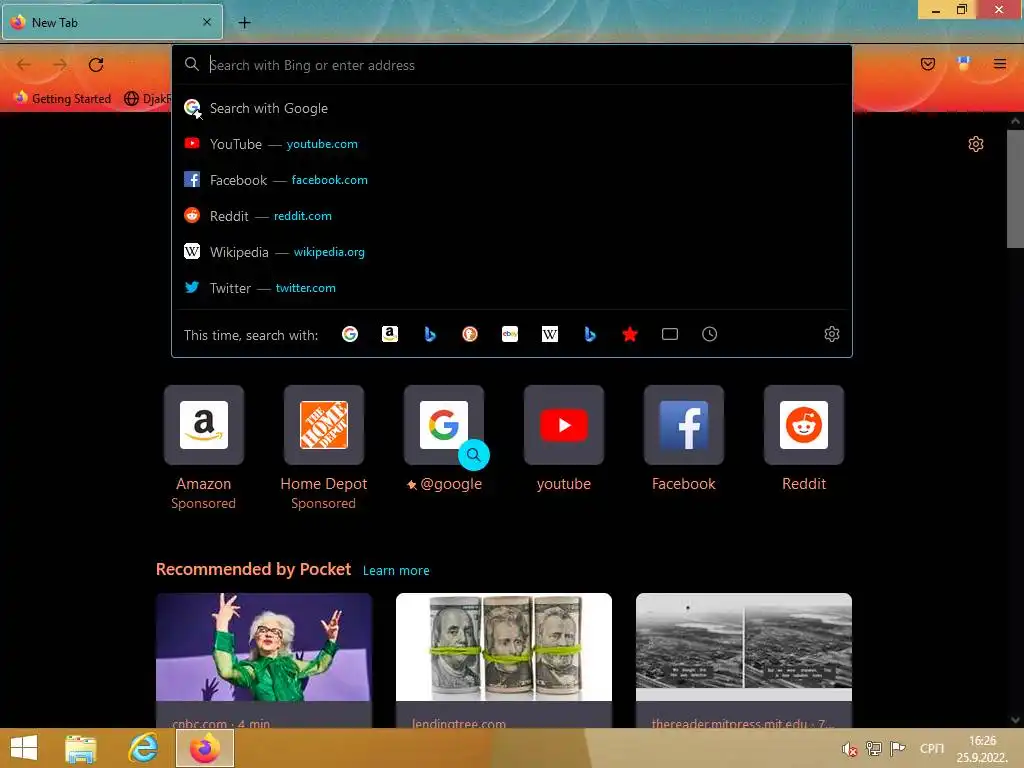Click the Save to Pocket toolbar icon
Image resolution: width=1024 pixels, height=768 pixels.
click(x=928, y=64)
